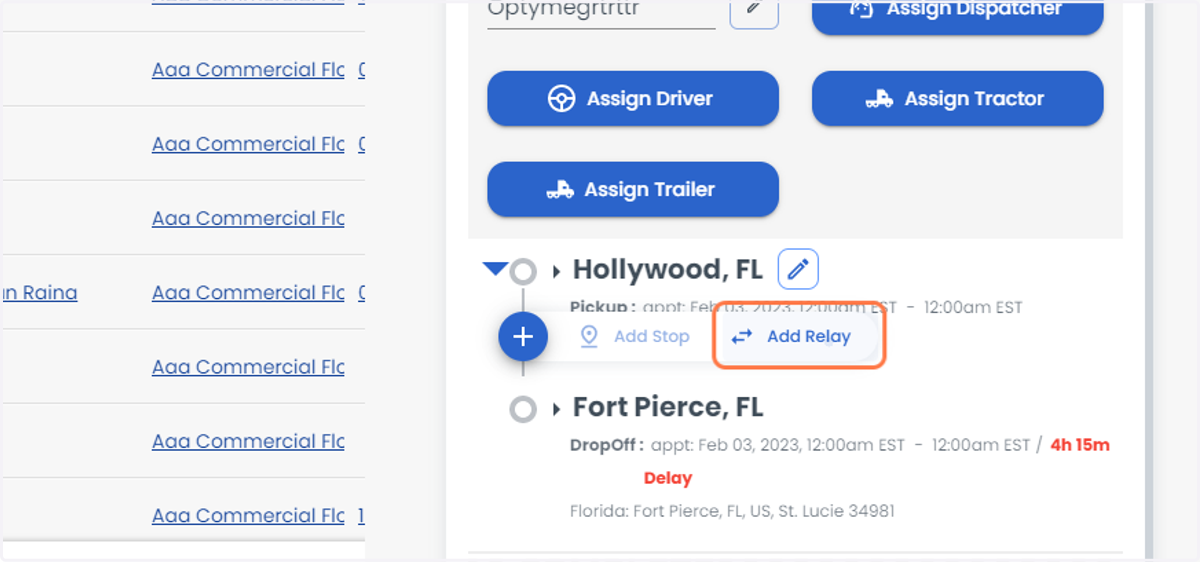Screen dimensions: 1200x562
Task: Click the Optymegrtrttr input field
Action: [601, 12]
